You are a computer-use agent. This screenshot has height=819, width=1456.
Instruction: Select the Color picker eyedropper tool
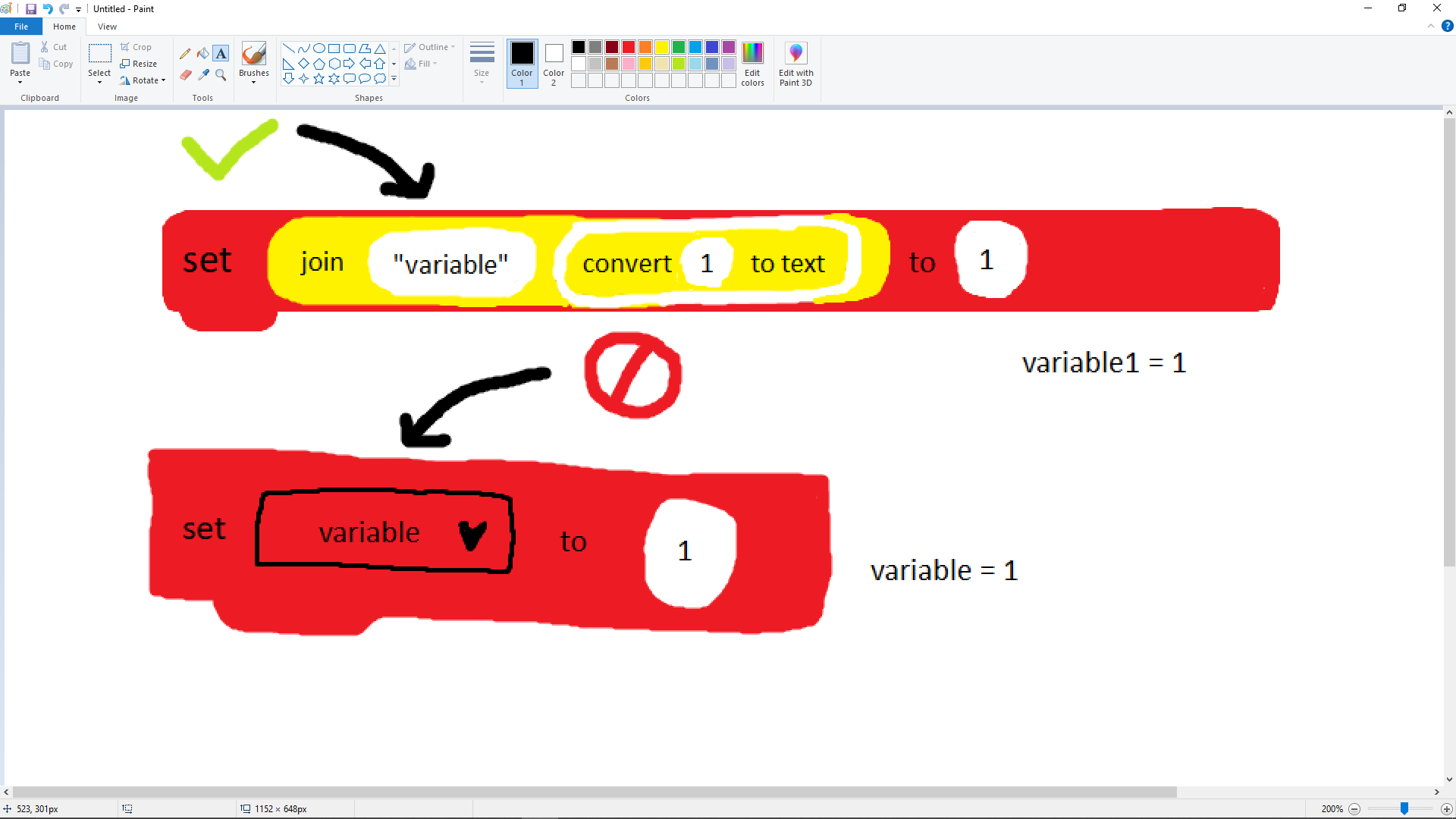[202, 74]
